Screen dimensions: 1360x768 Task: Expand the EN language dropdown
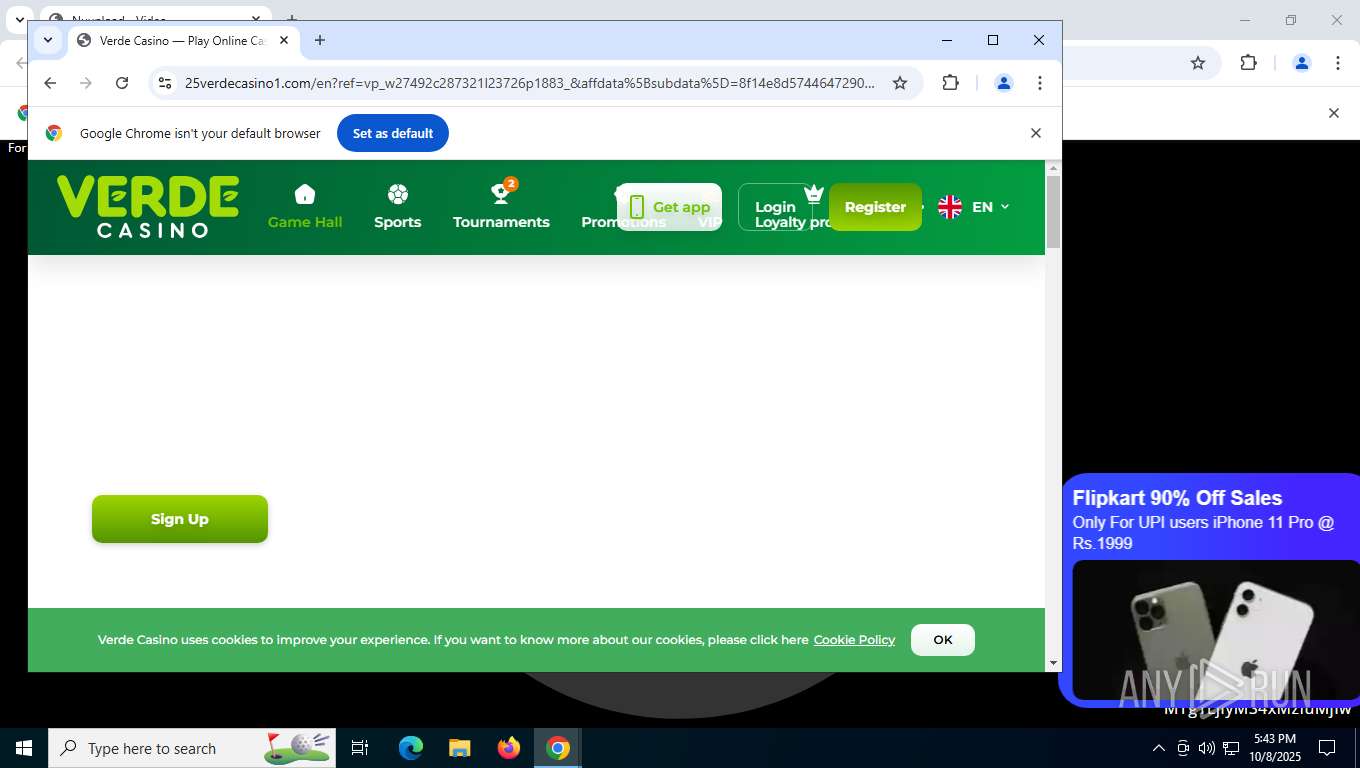pyautogui.click(x=991, y=207)
